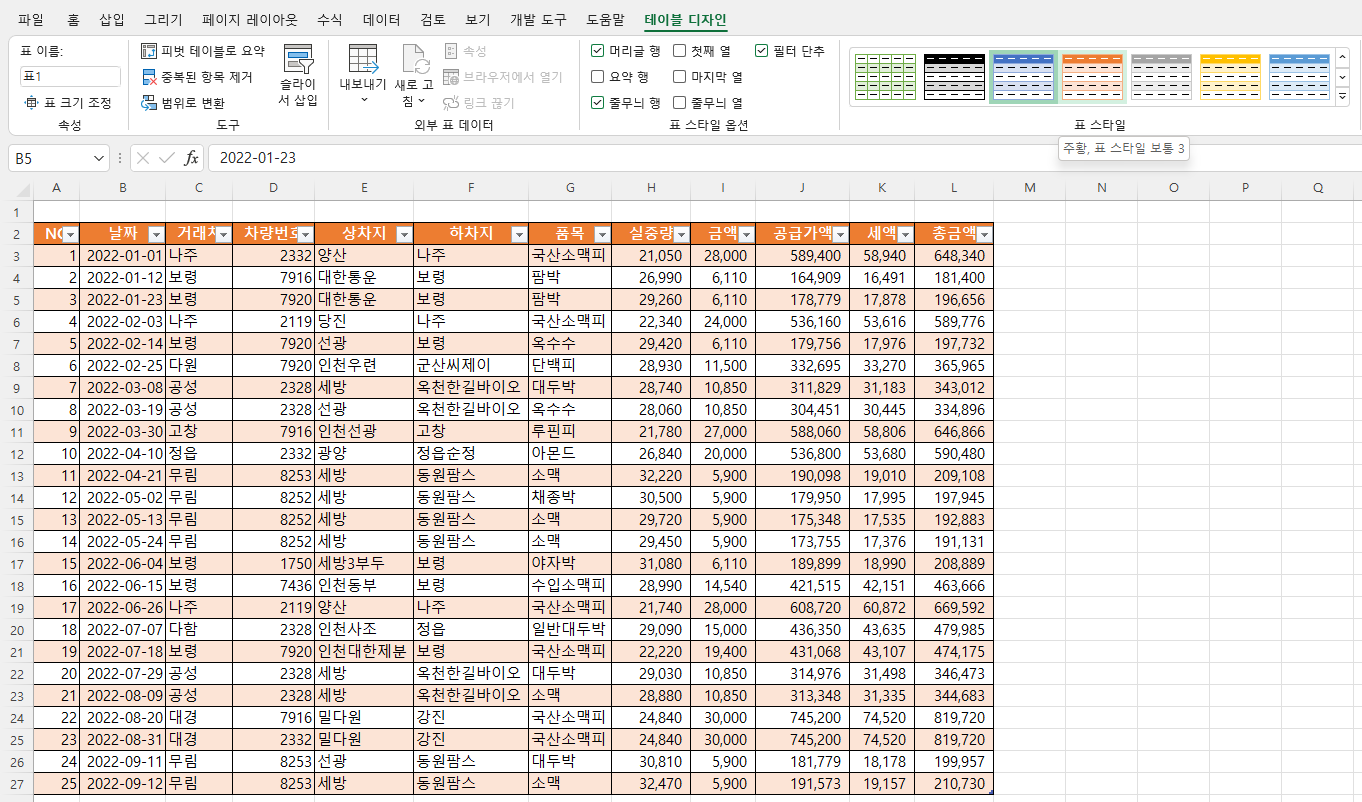1362x802 pixels.
Task: Click the 검토 ribbon tab
Action: [433, 19]
